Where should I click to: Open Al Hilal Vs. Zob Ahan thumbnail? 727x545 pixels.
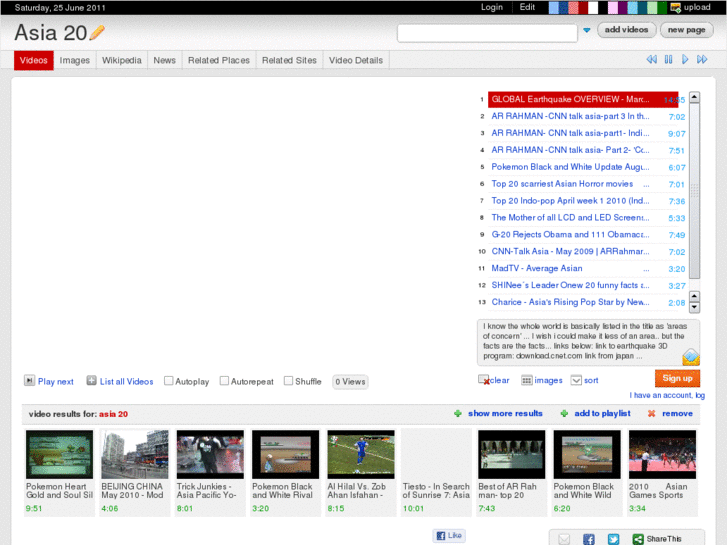click(361, 454)
